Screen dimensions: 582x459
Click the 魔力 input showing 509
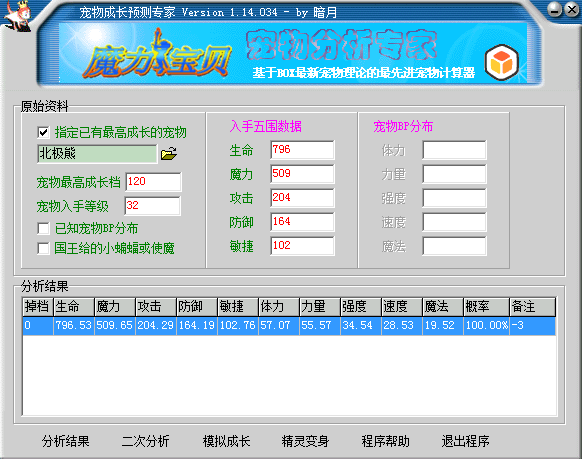click(302, 174)
